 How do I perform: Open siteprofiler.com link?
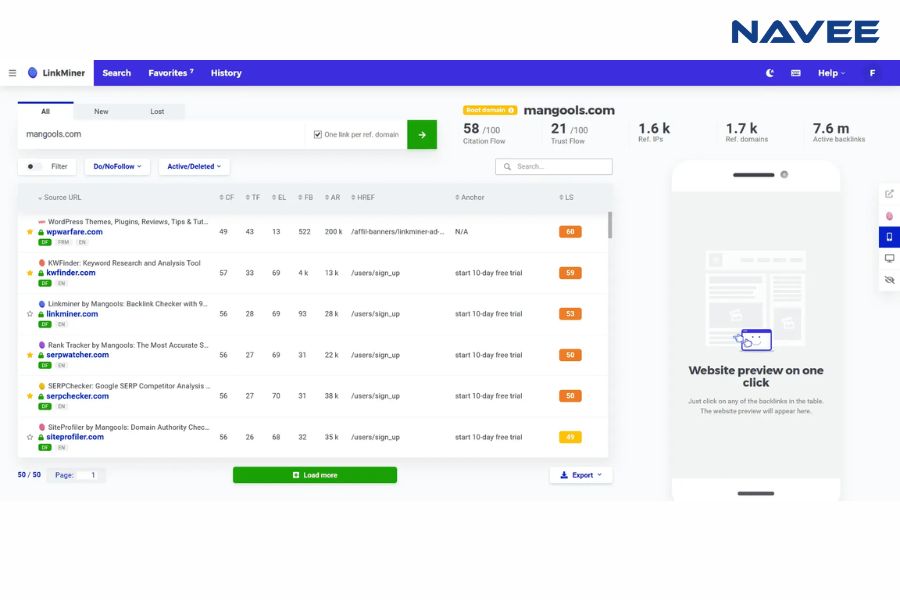(x=75, y=437)
